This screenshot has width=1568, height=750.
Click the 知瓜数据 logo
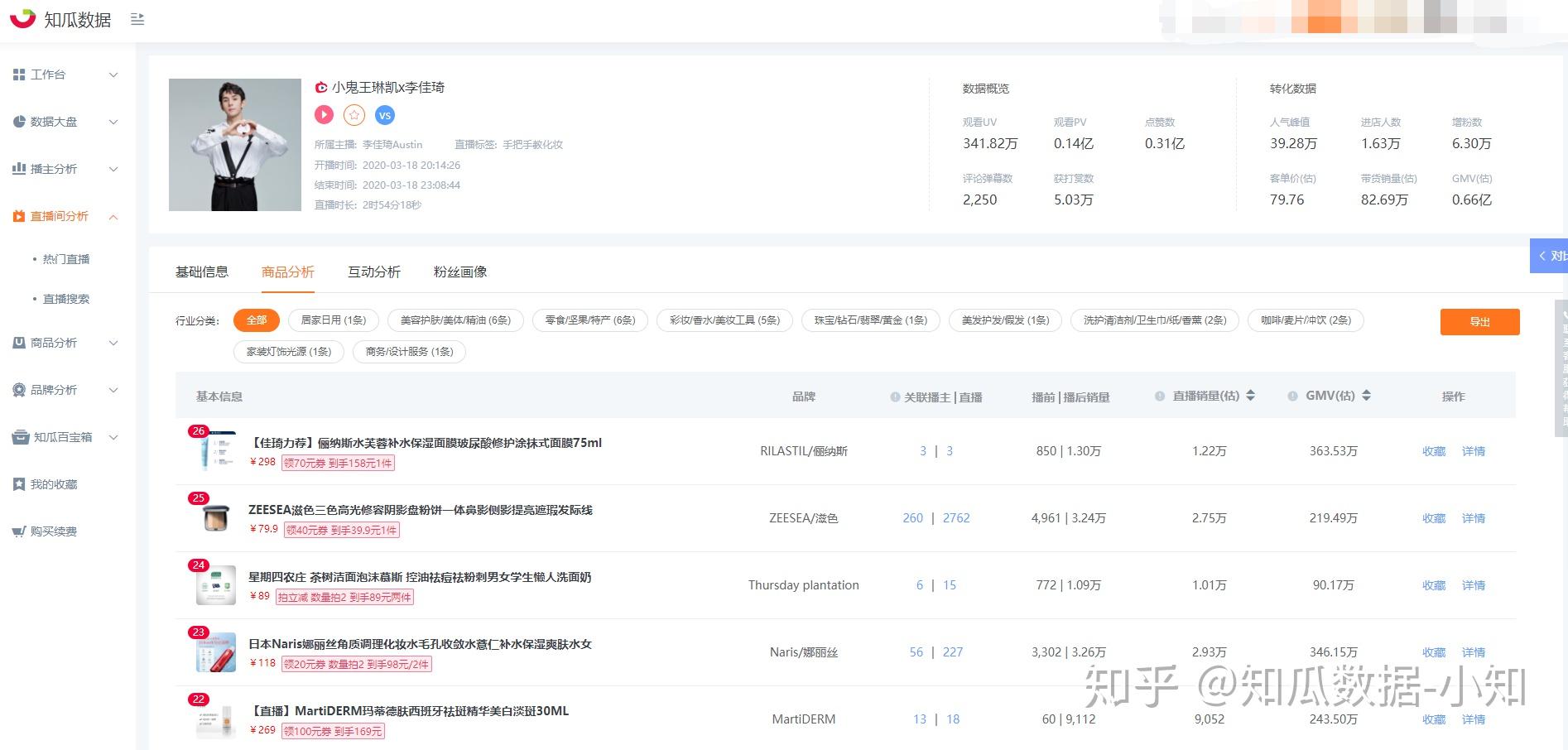[x=60, y=19]
